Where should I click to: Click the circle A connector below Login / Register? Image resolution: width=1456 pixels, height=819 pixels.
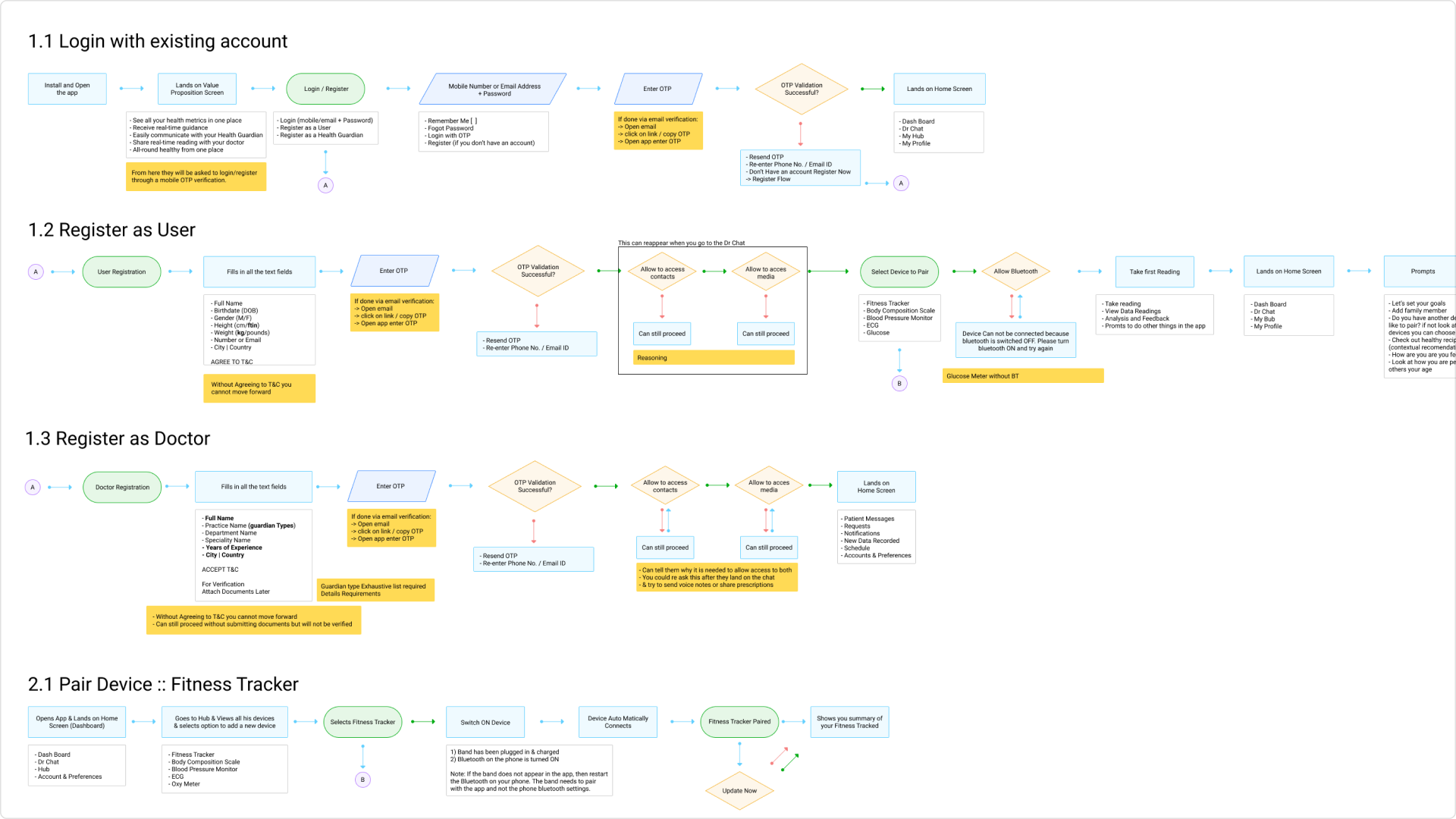click(x=325, y=185)
